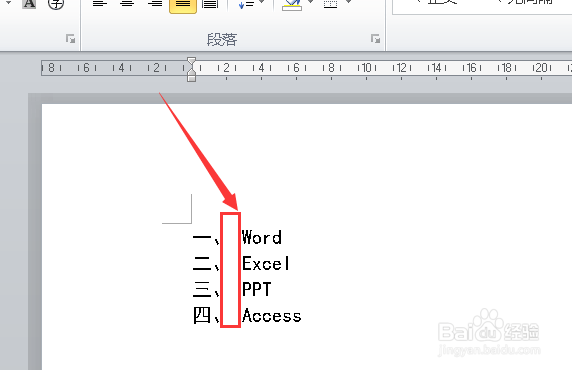Click the distributed alignment icon
Image resolution: width=572 pixels, height=370 pixels.
point(210,4)
